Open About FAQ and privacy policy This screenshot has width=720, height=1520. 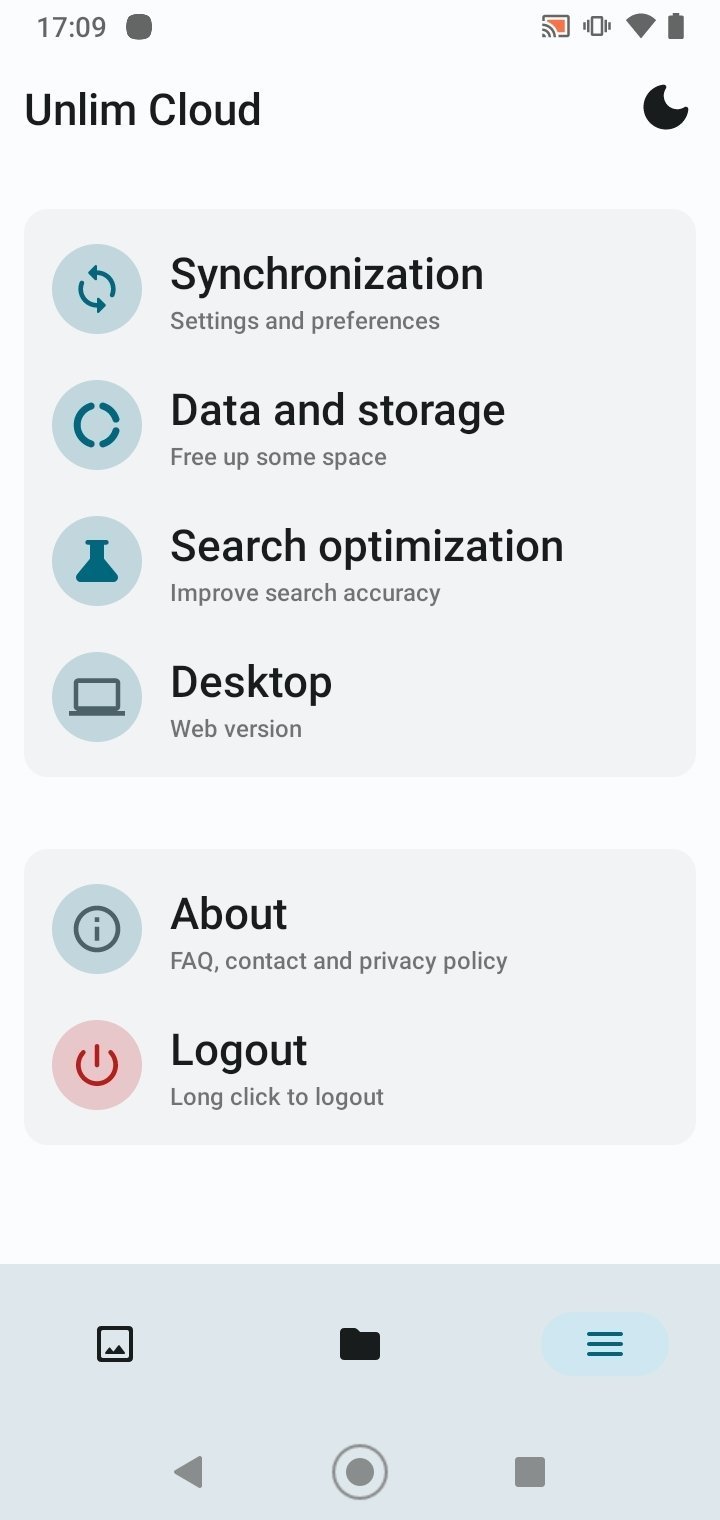click(x=360, y=929)
